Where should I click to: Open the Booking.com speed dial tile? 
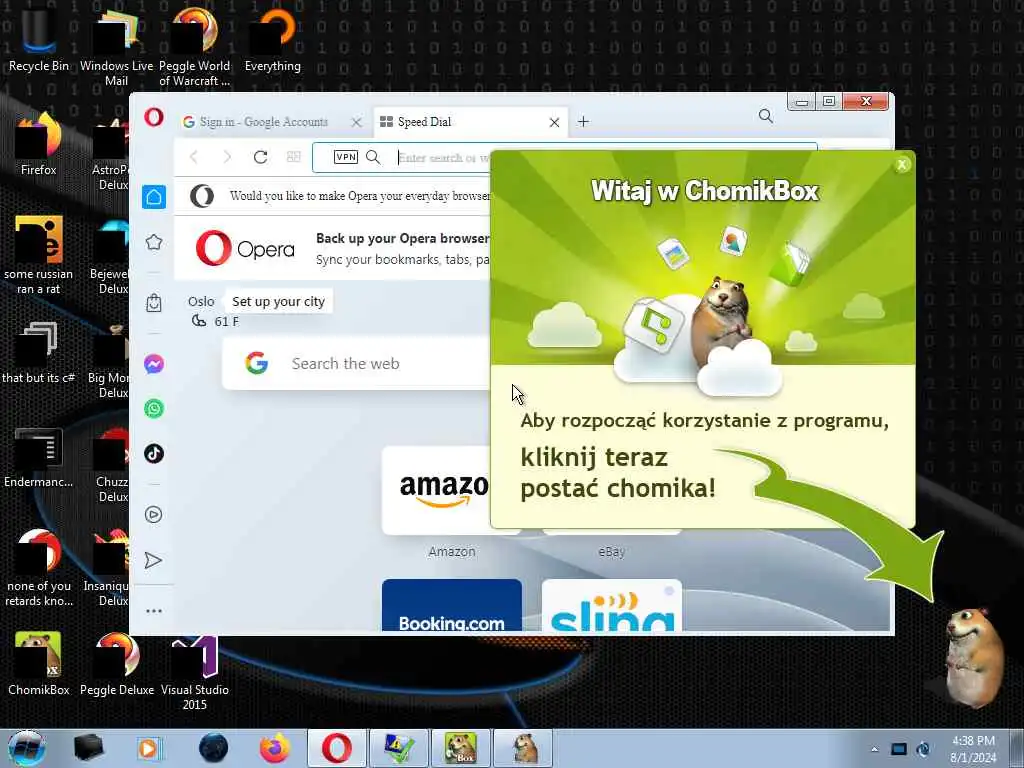pos(452,605)
